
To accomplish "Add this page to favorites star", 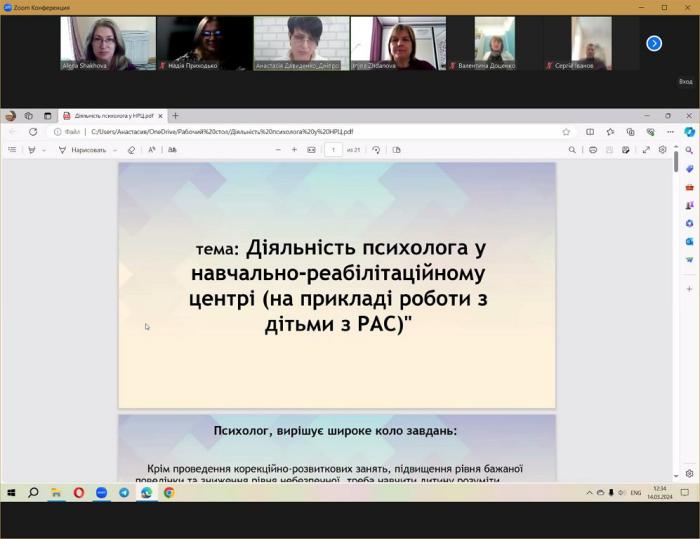I will tap(566, 132).
